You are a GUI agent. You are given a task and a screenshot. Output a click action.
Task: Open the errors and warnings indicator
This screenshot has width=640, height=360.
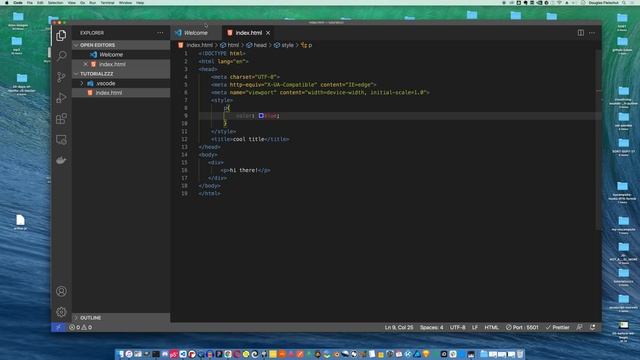pyautogui.click(x=80, y=327)
